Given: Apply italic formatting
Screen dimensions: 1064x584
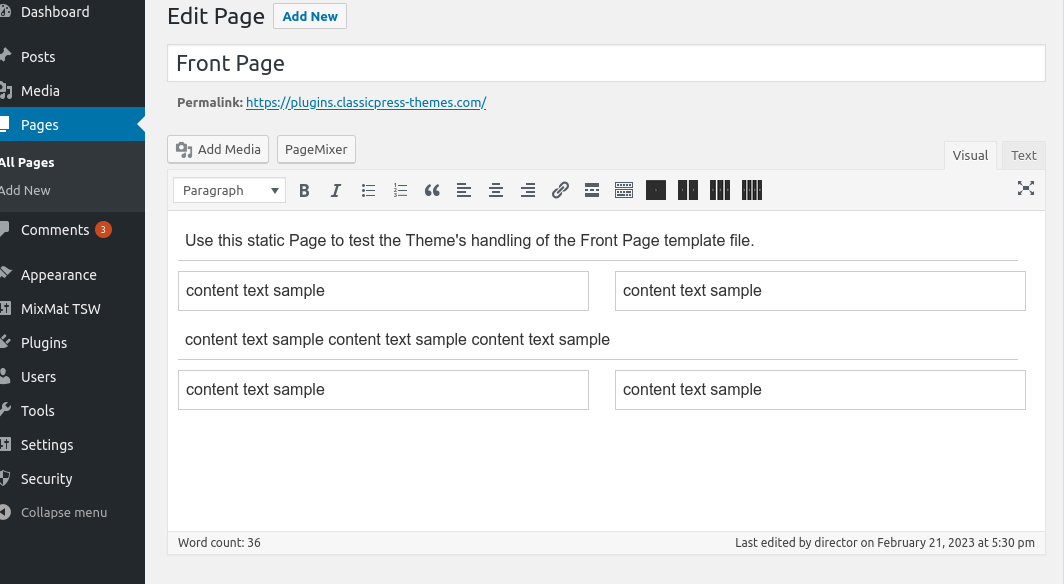Looking at the screenshot, I should click(x=335, y=191).
